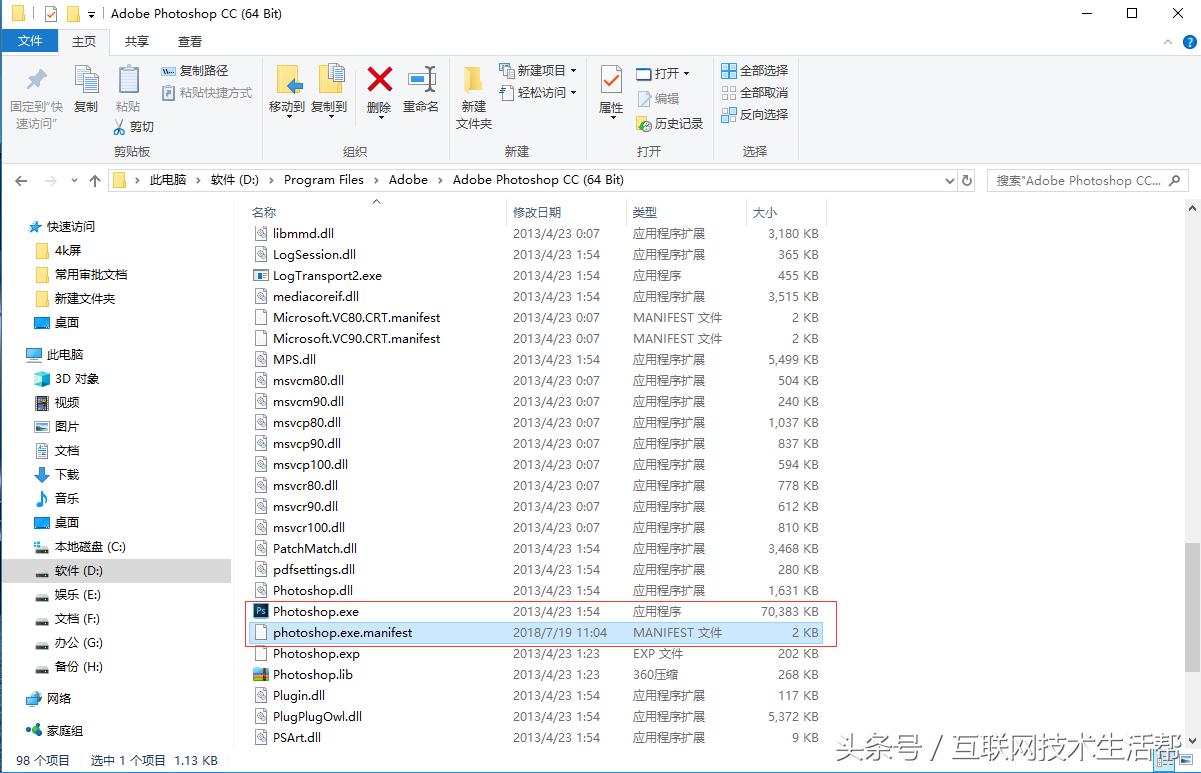Click the Properties (属性) icon

(x=611, y=79)
